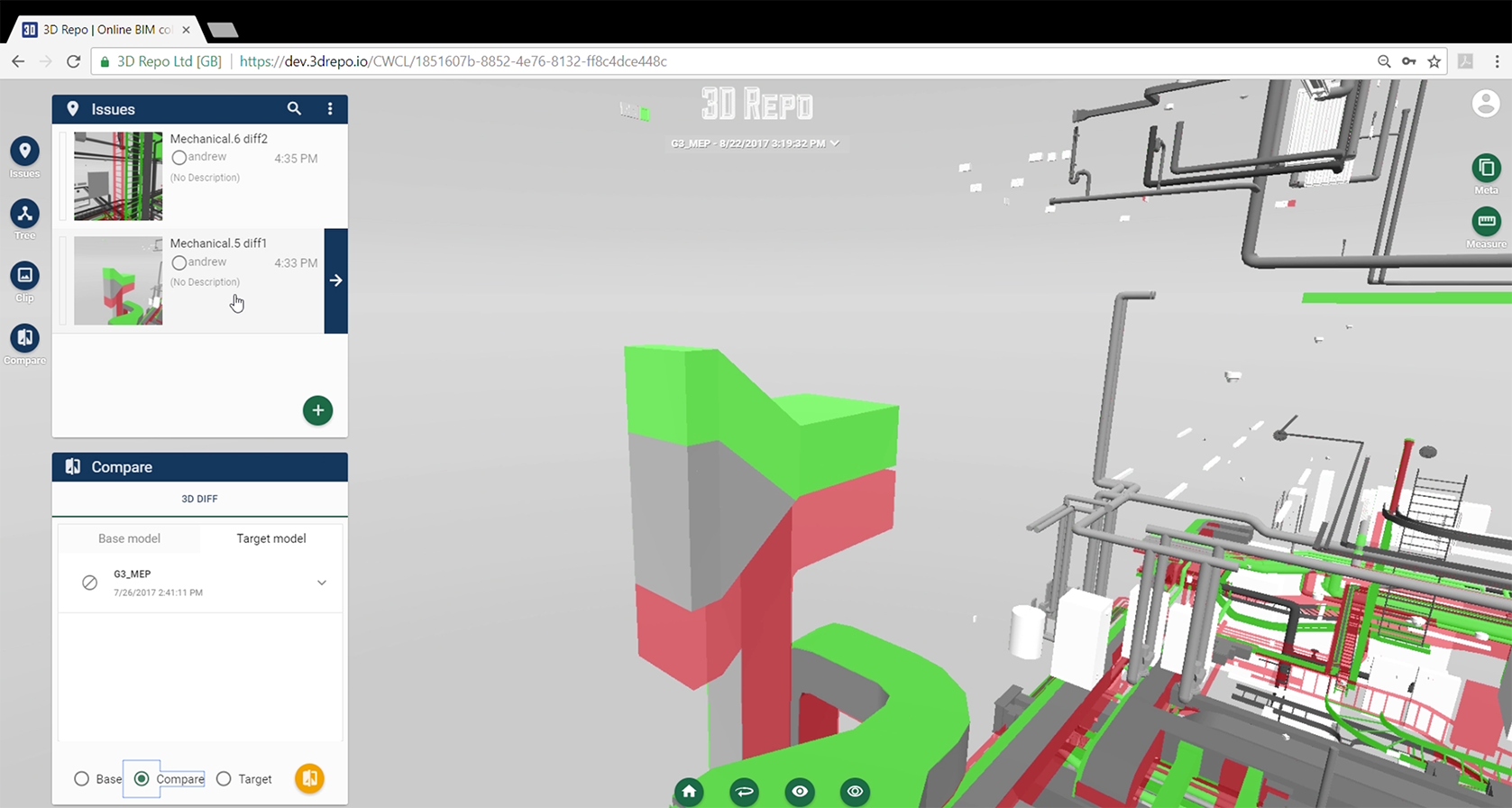Close the 3D Repo browser tab

(186, 30)
